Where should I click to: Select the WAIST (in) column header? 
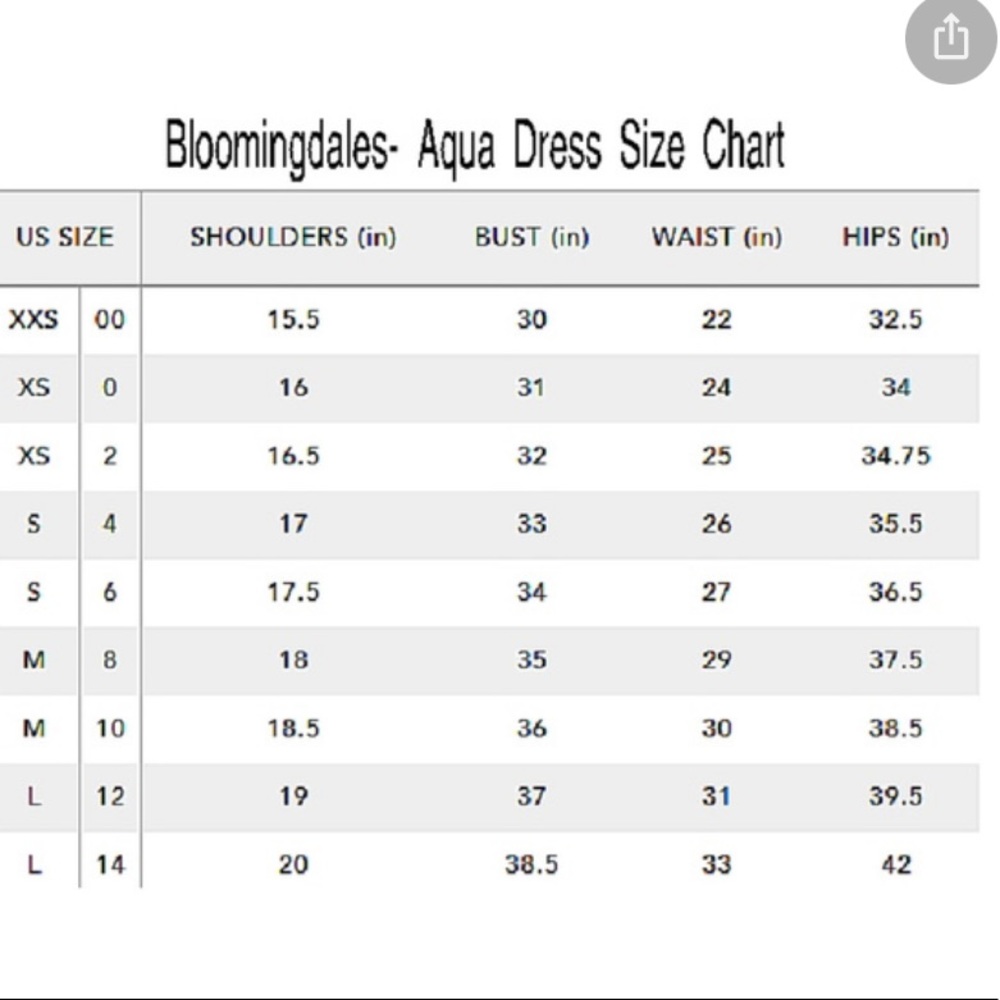coord(717,237)
